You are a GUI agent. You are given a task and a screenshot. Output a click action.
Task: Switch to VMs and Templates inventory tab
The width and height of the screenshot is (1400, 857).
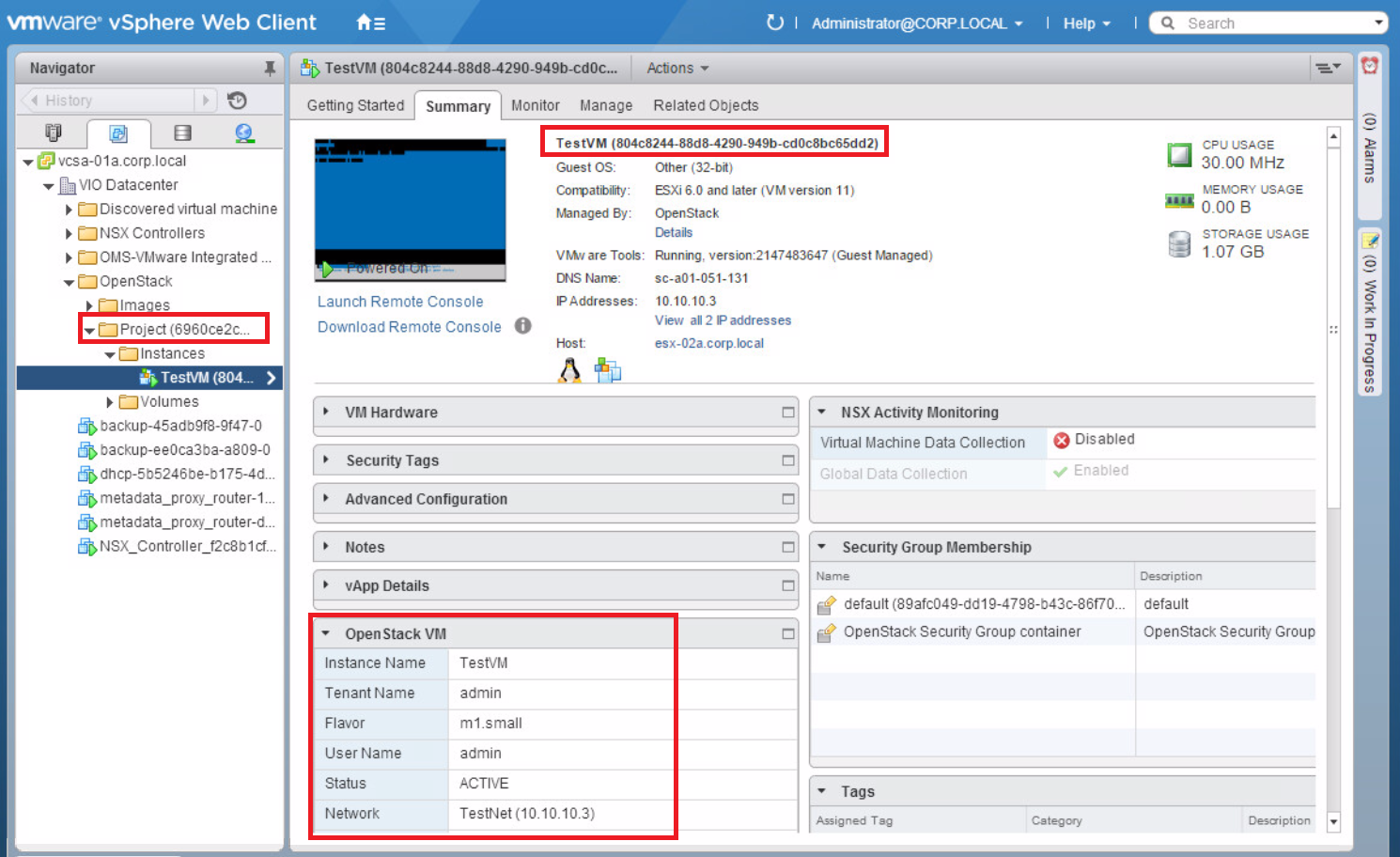click(118, 133)
